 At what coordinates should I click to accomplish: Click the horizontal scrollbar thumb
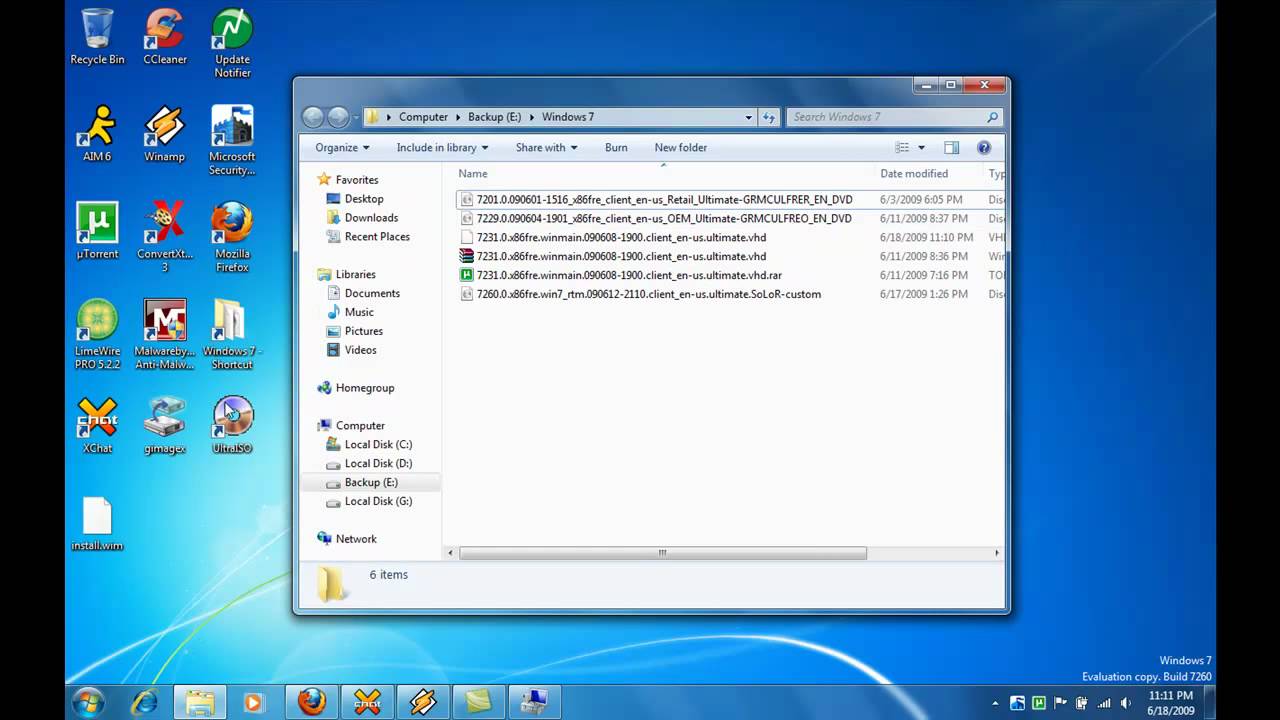click(x=662, y=553)
